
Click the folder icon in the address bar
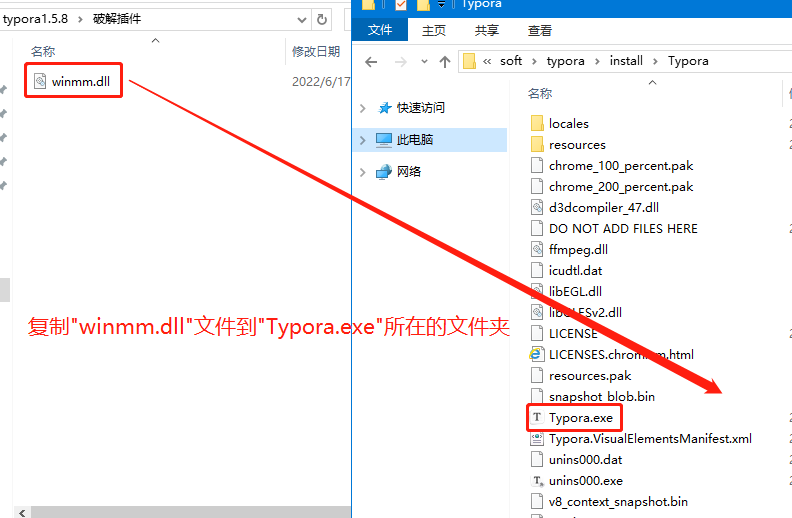tap(469, 61)
